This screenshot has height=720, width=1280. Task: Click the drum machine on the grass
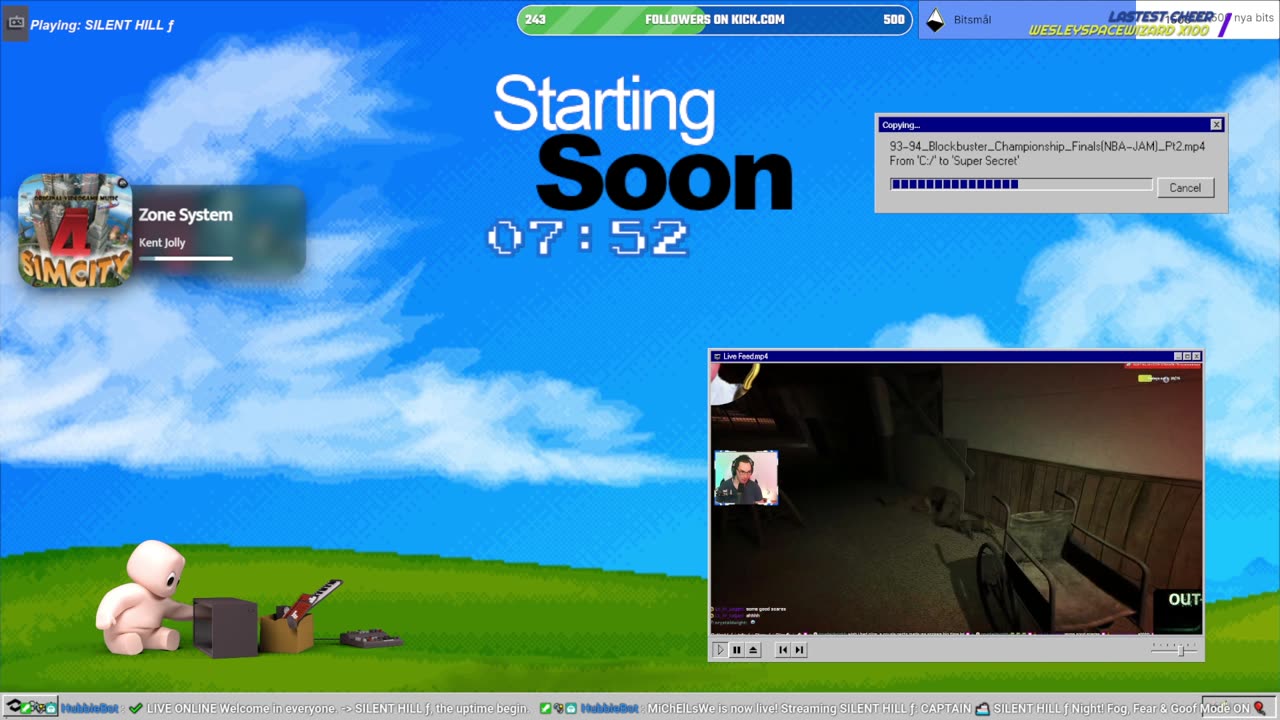click(x=371, y=638)
